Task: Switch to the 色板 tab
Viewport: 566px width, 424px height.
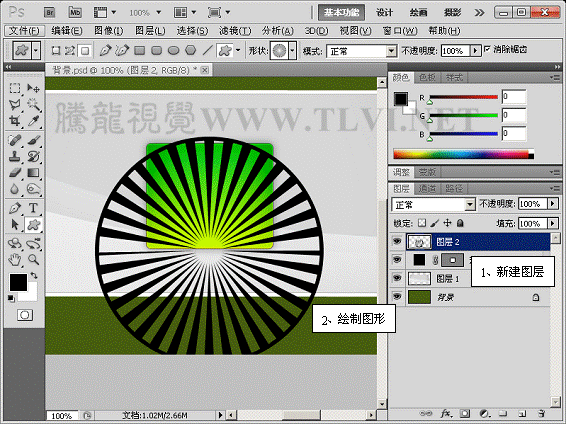Action: pos(427,77)
